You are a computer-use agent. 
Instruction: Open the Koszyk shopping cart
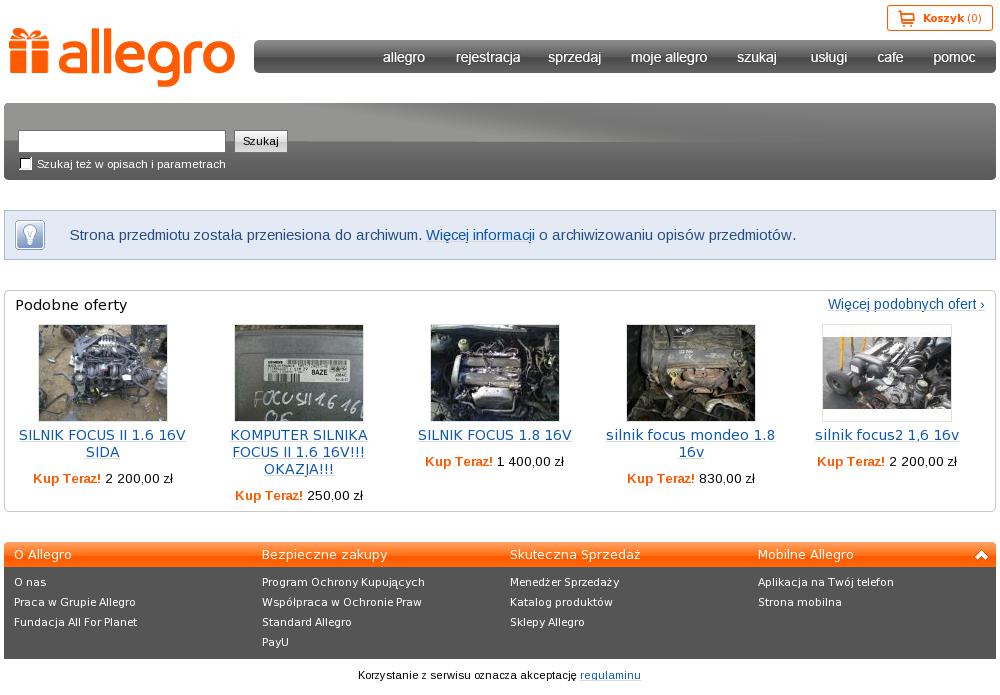tap(939, 18)
